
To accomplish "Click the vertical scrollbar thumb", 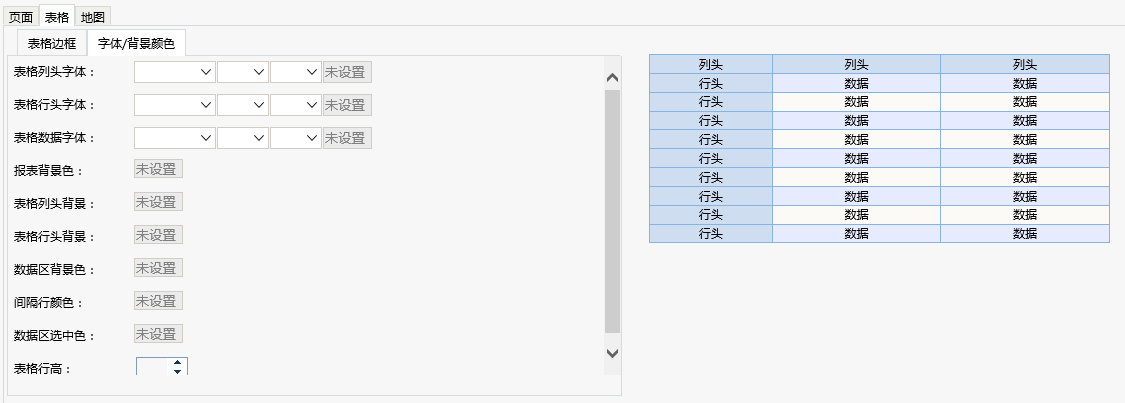I will coord(612,212).
